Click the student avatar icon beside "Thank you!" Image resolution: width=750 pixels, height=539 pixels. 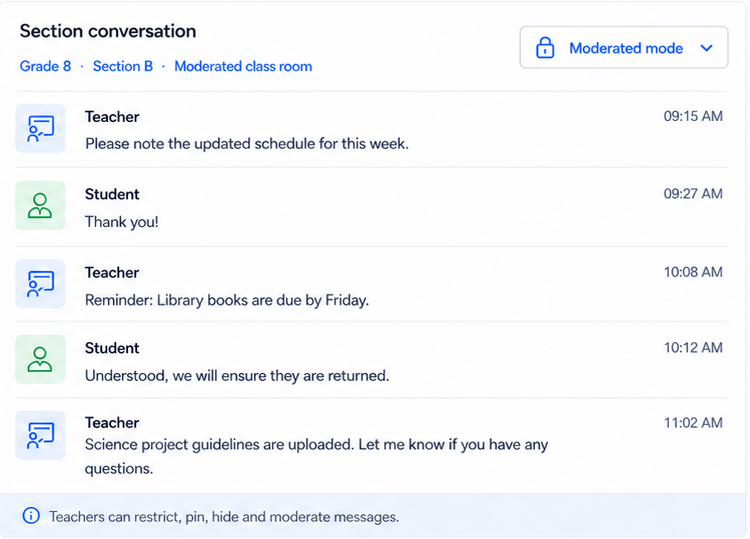(40, 205)
